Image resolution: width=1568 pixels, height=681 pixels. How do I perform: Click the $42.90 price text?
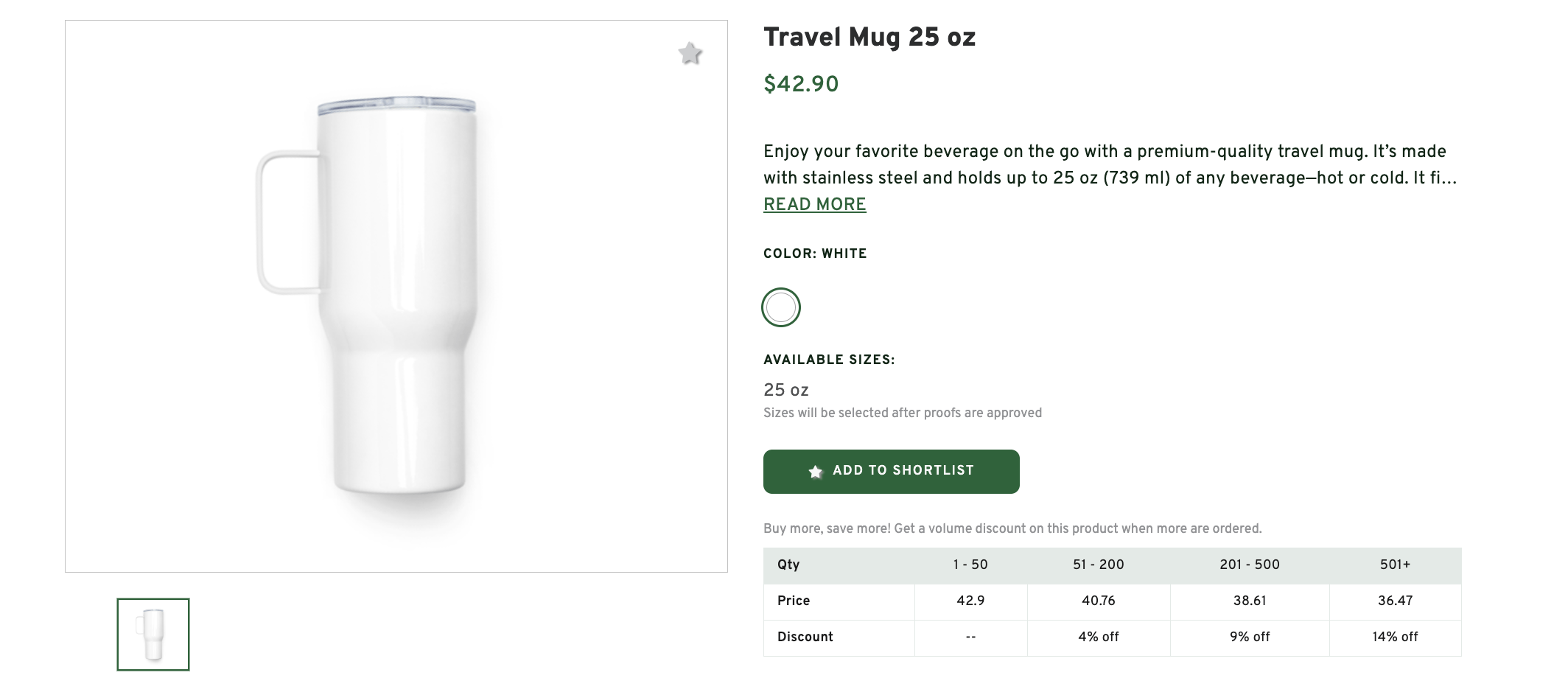[x=800, y=83]
